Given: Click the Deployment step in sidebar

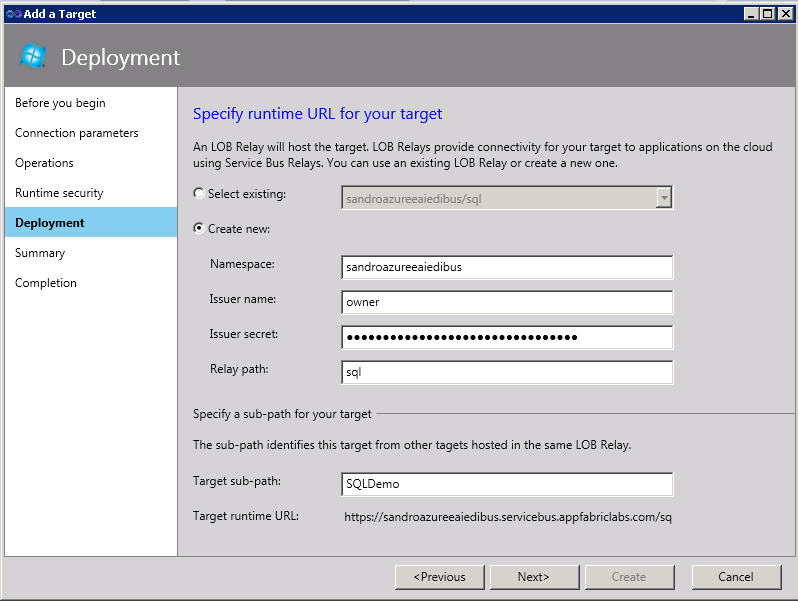Looking at the screenshot, I should point(50,223).
